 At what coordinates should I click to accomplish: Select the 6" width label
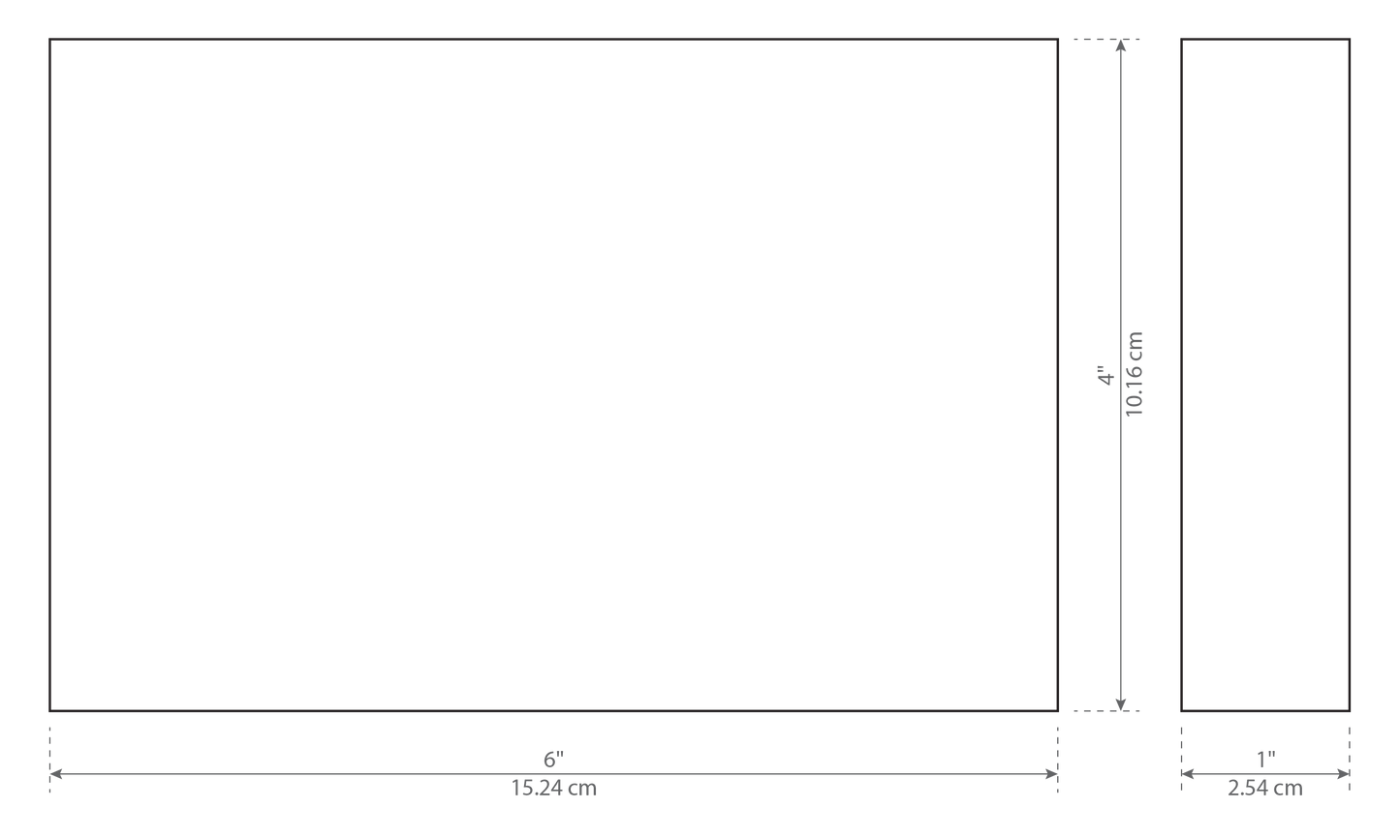[553, 757]
